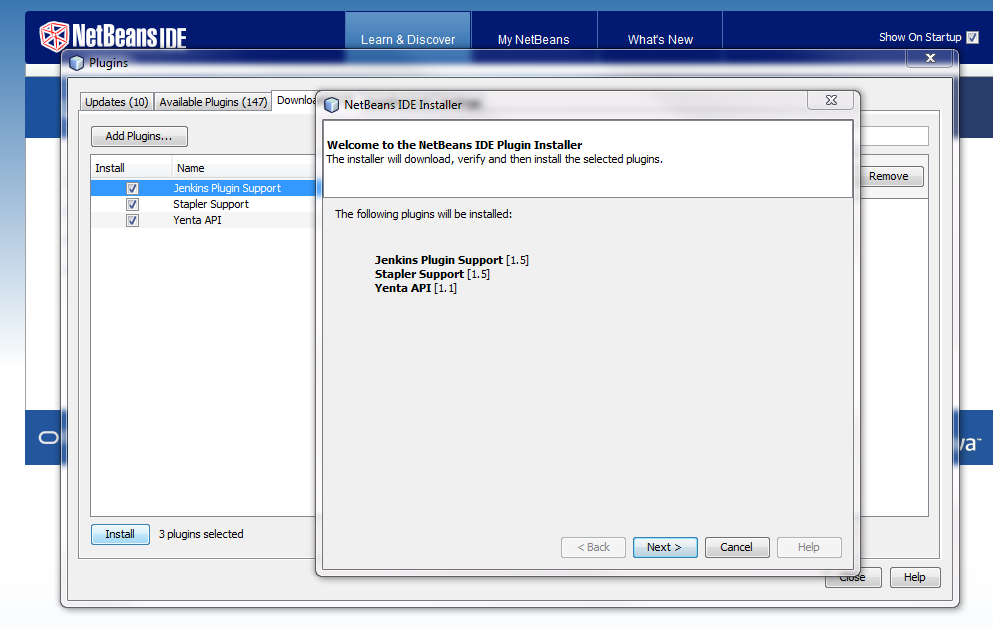Open the What's New tab
This screenshot has height=628, width=993.
coord(660,39)
